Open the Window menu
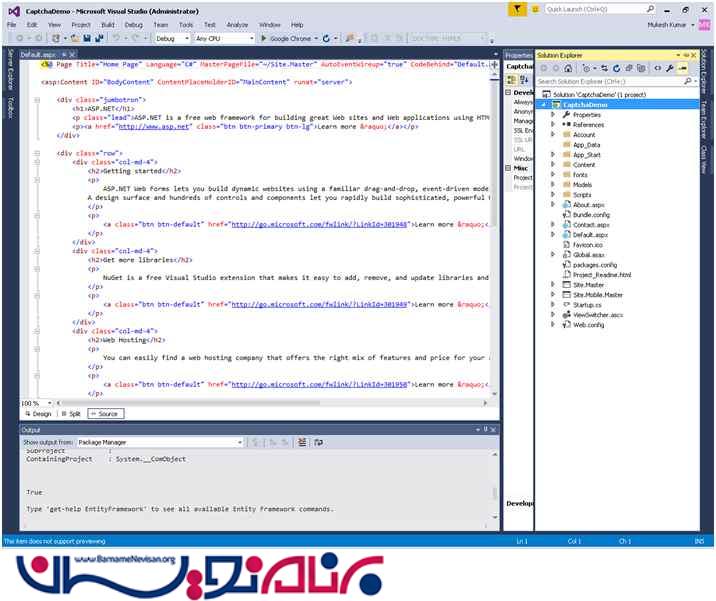 coord(269,25)
